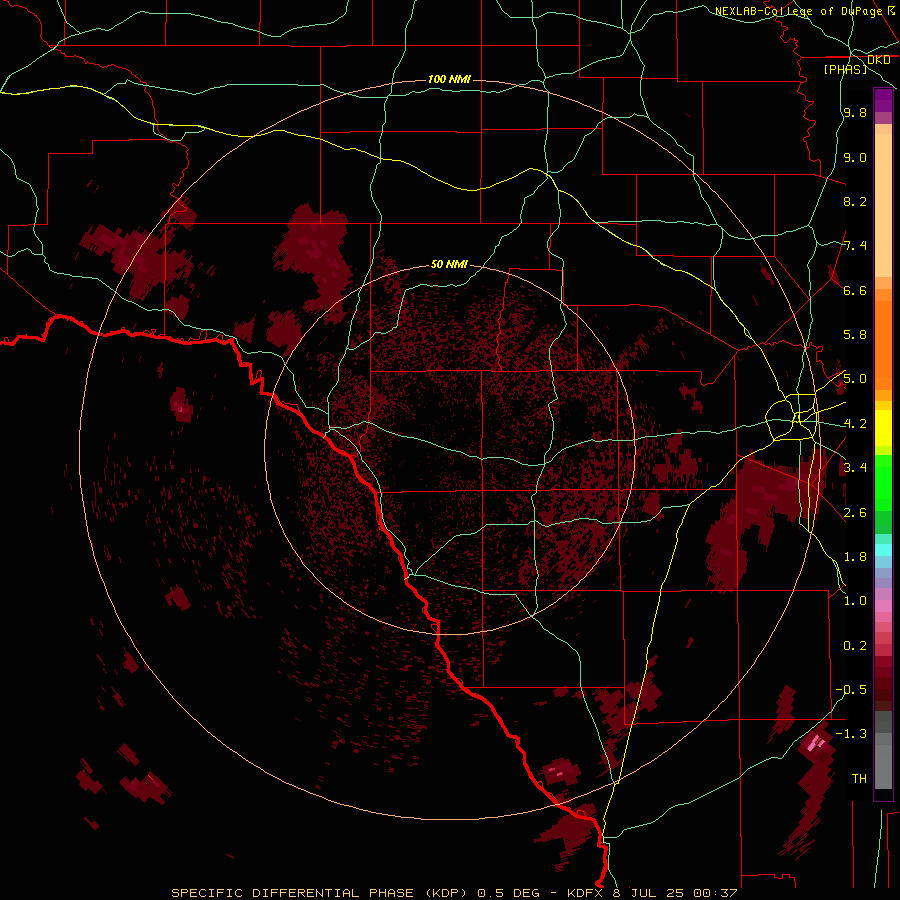Viewport: 900px width, 900px height.
Task: Click the KDFX radar site identifier
Action: click(585, 893)
